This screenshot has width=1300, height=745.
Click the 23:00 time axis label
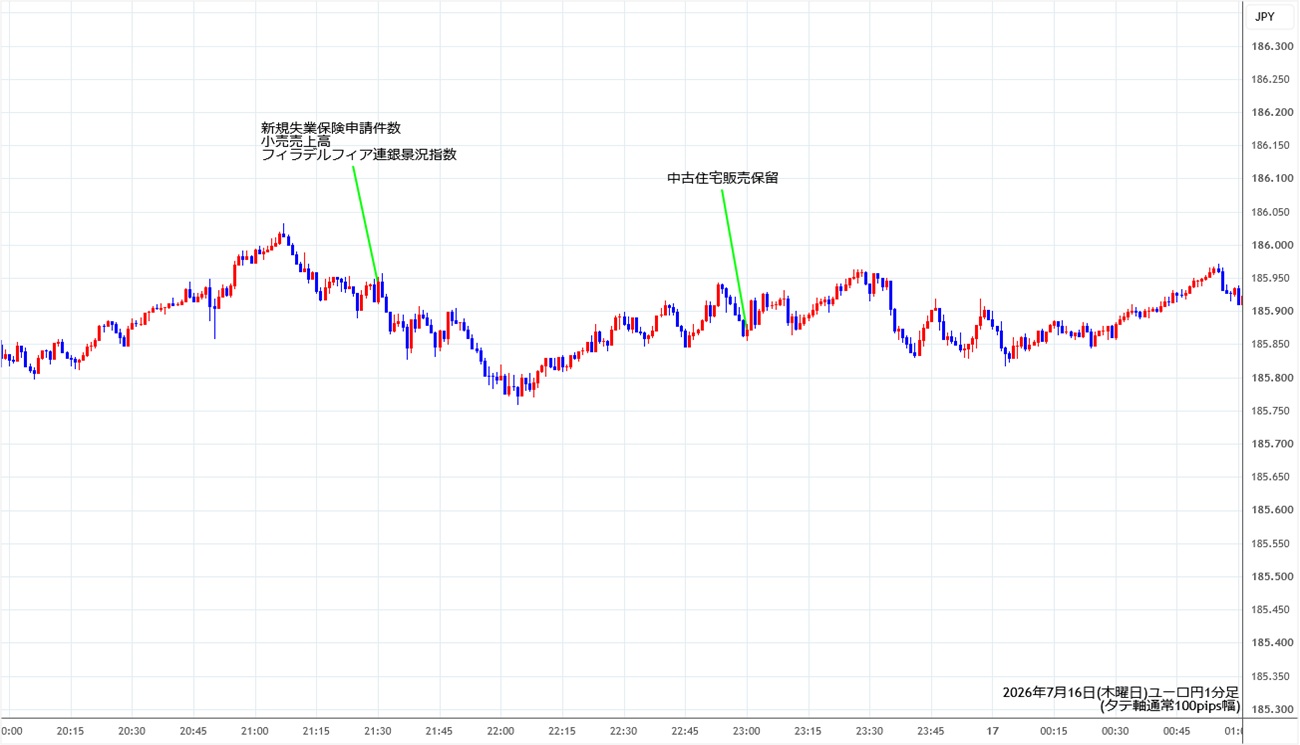(x=748, y=731)
